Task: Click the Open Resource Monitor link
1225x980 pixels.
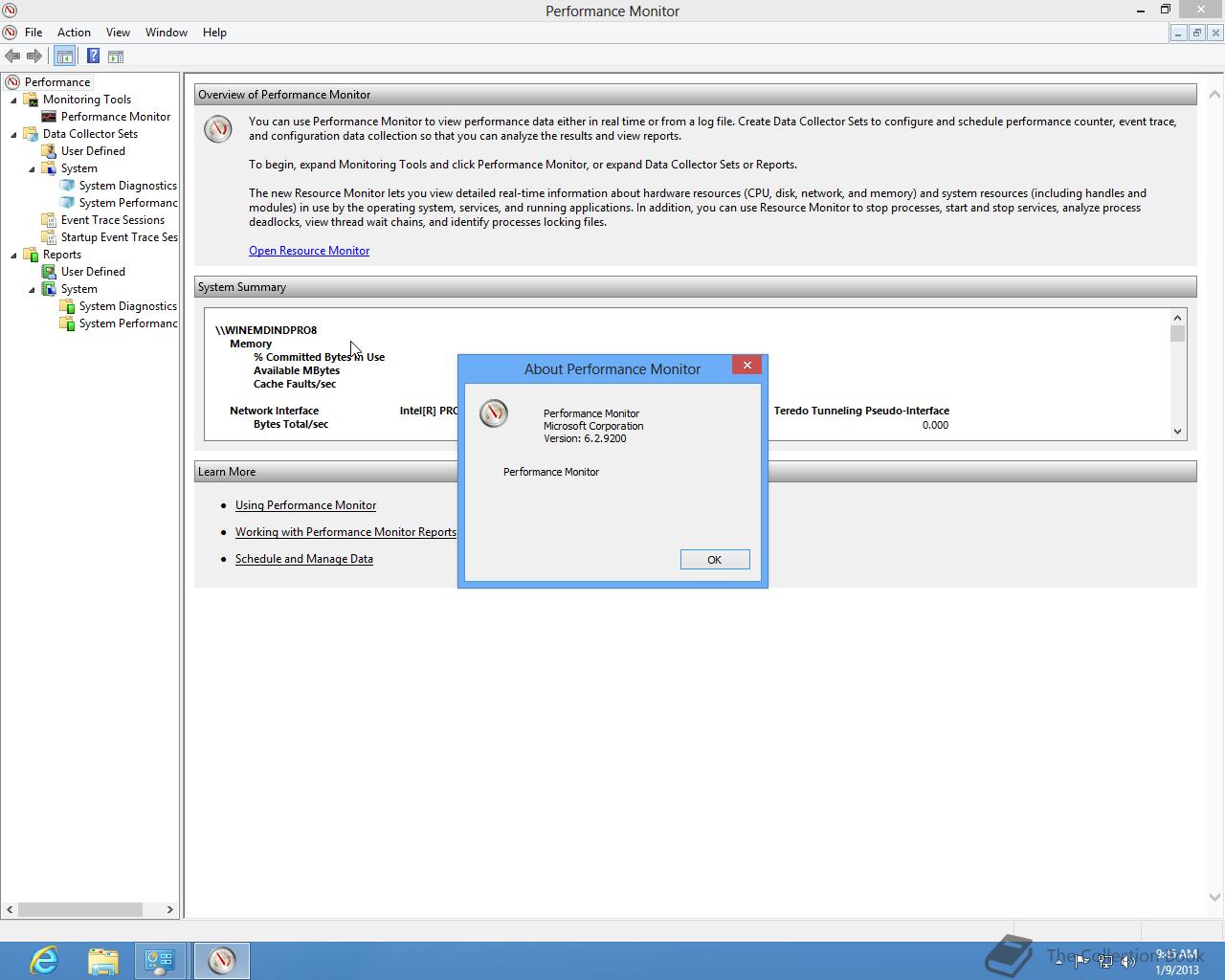Action: pyautogui.click(x=309, y=251)
